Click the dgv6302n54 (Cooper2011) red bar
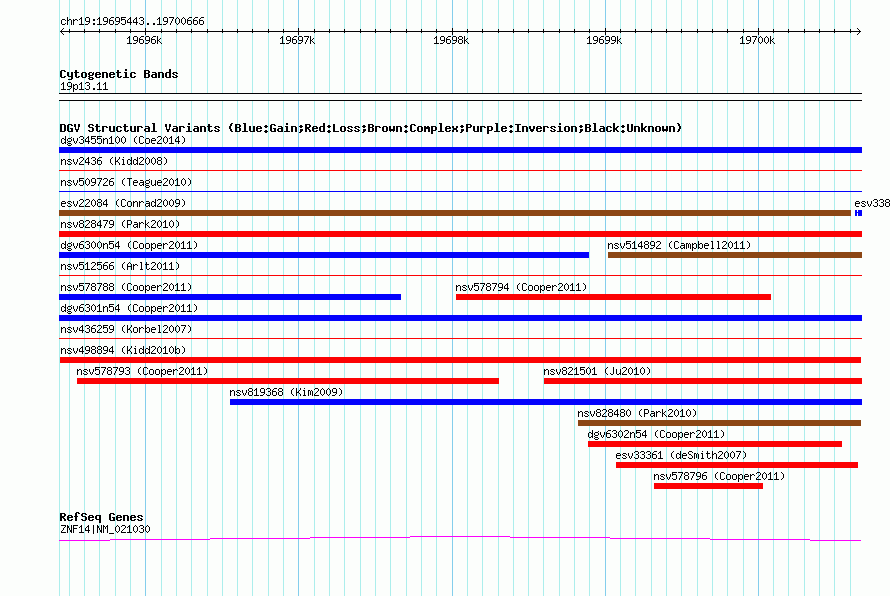 point(715,444)
